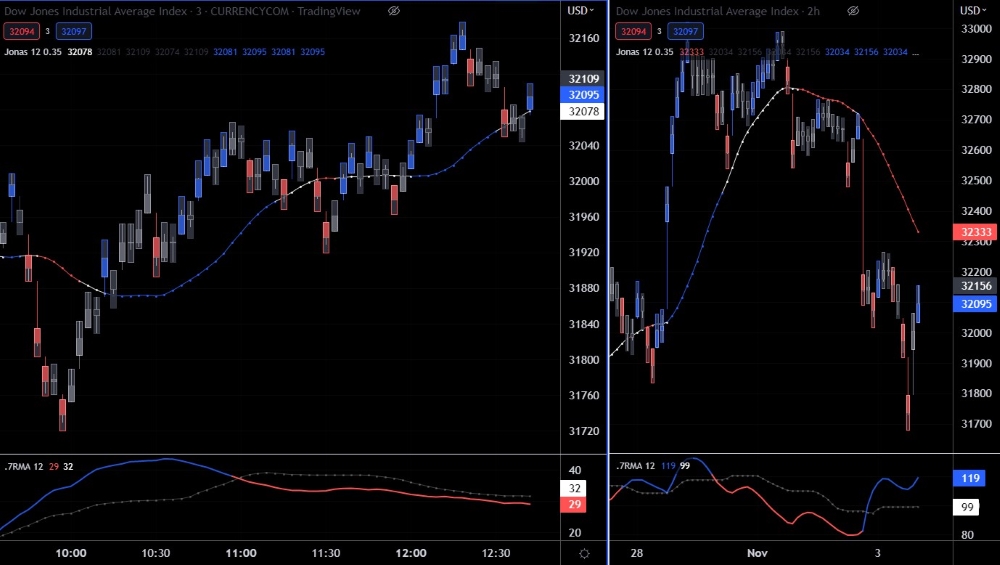Click the 31720 tick on the 3-minute price scale
The image size is (1000, 565).
(584, 431)
